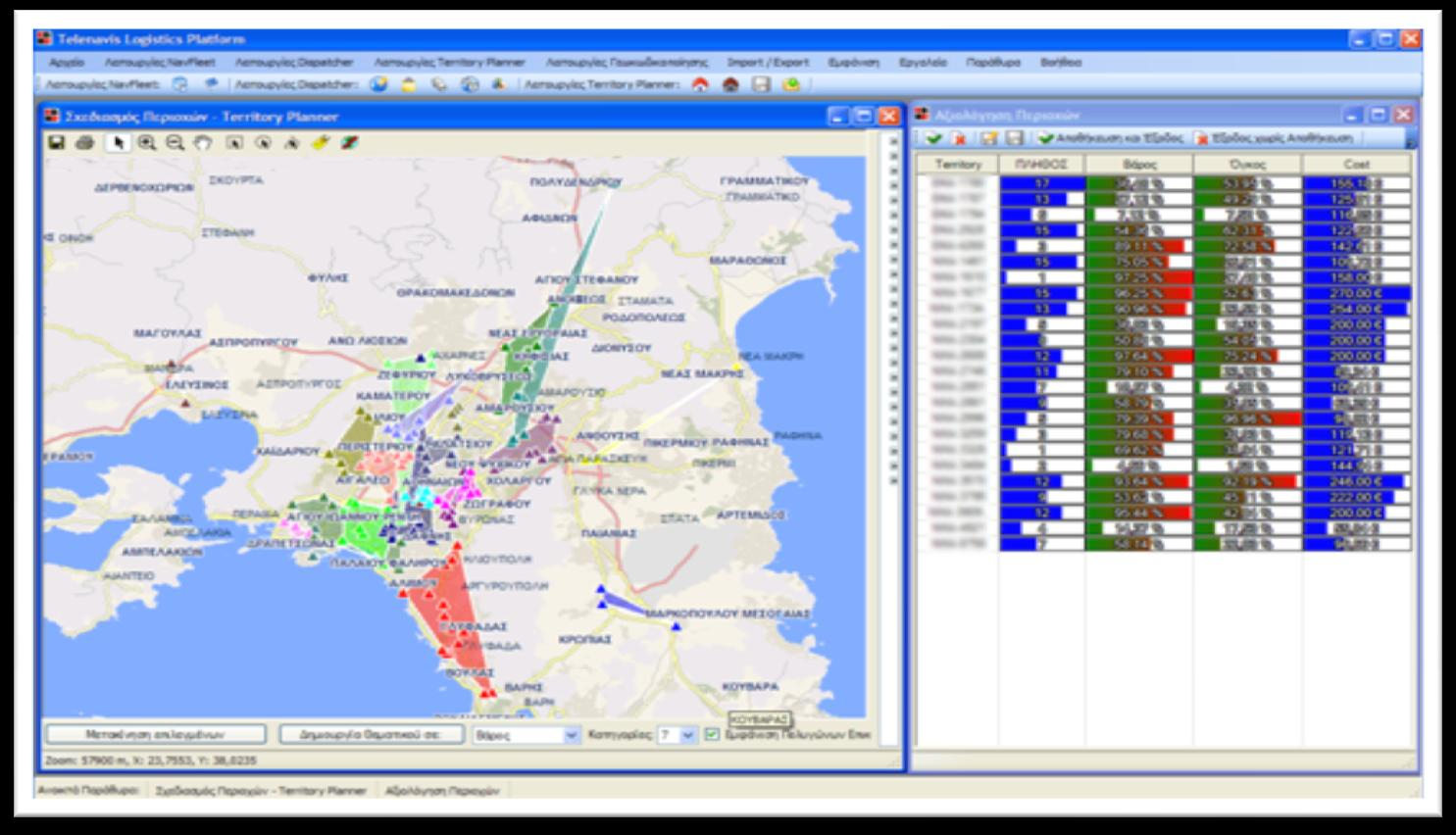
Task: Click the first NavFleet toolbar icon
Action: click(180, 85)
